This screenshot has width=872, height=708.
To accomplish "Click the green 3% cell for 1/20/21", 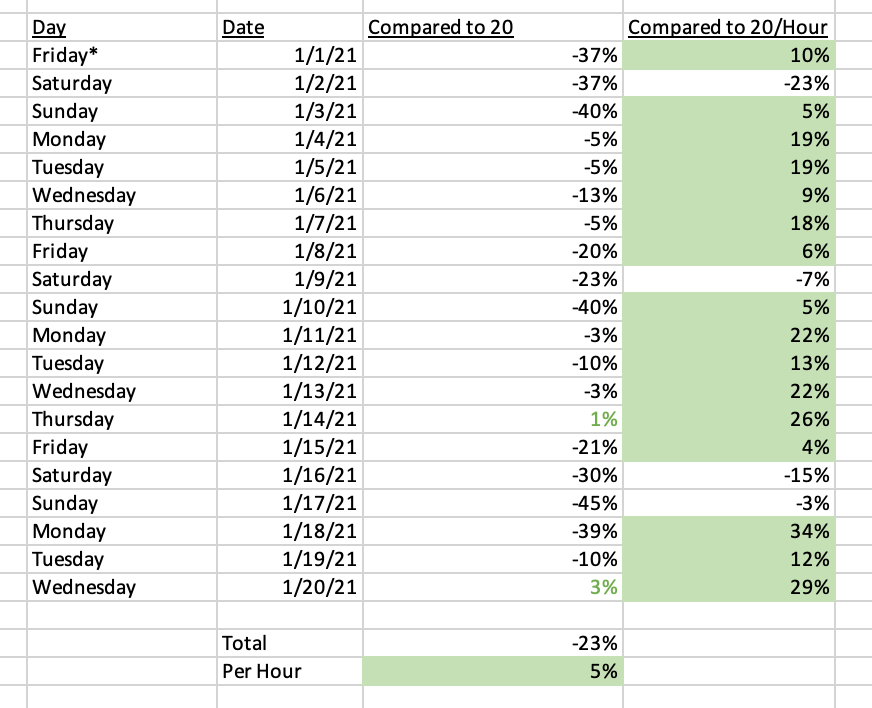I will click(493, 587).
